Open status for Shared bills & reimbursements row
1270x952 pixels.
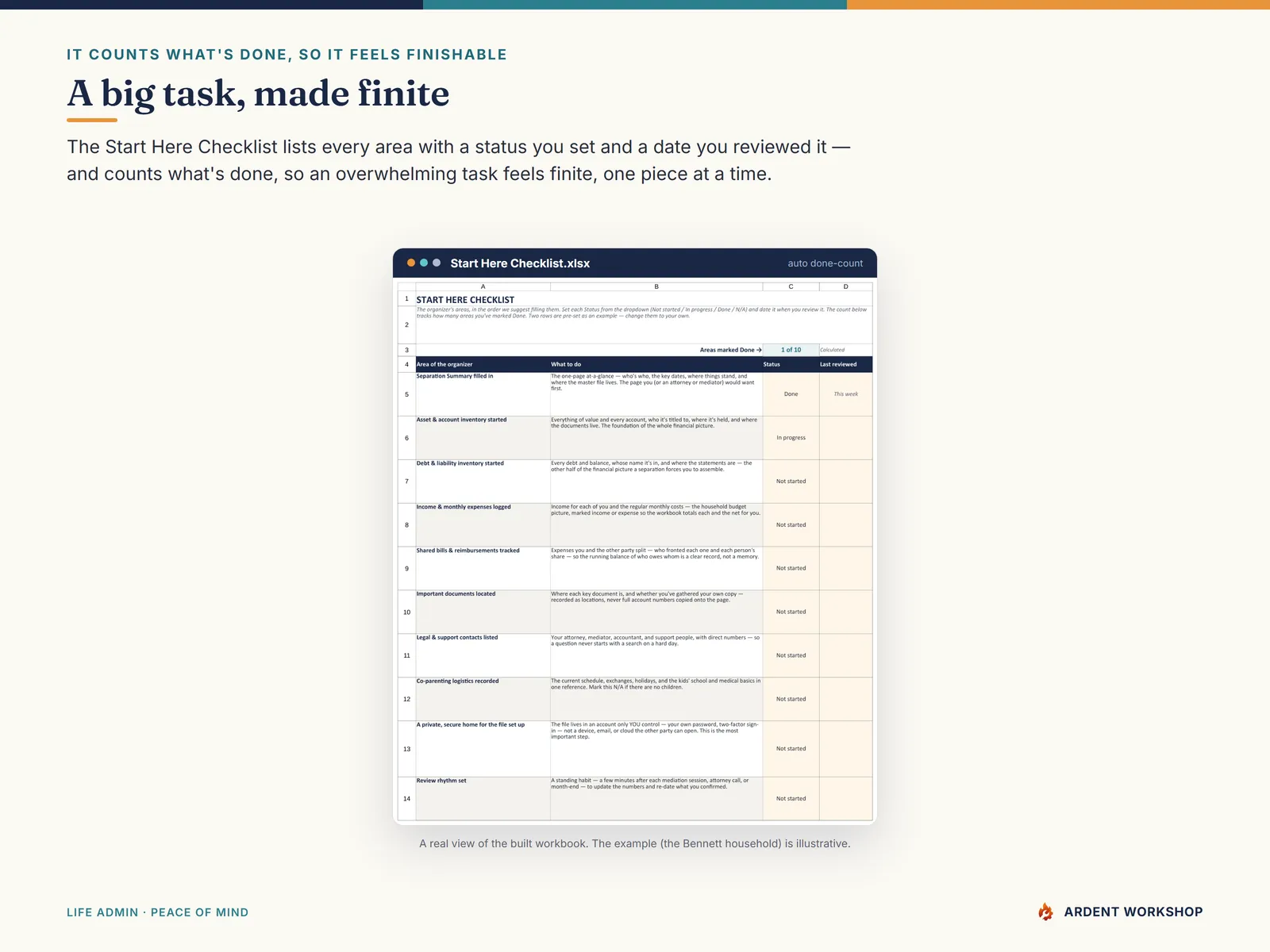click(x=791, y=568)
